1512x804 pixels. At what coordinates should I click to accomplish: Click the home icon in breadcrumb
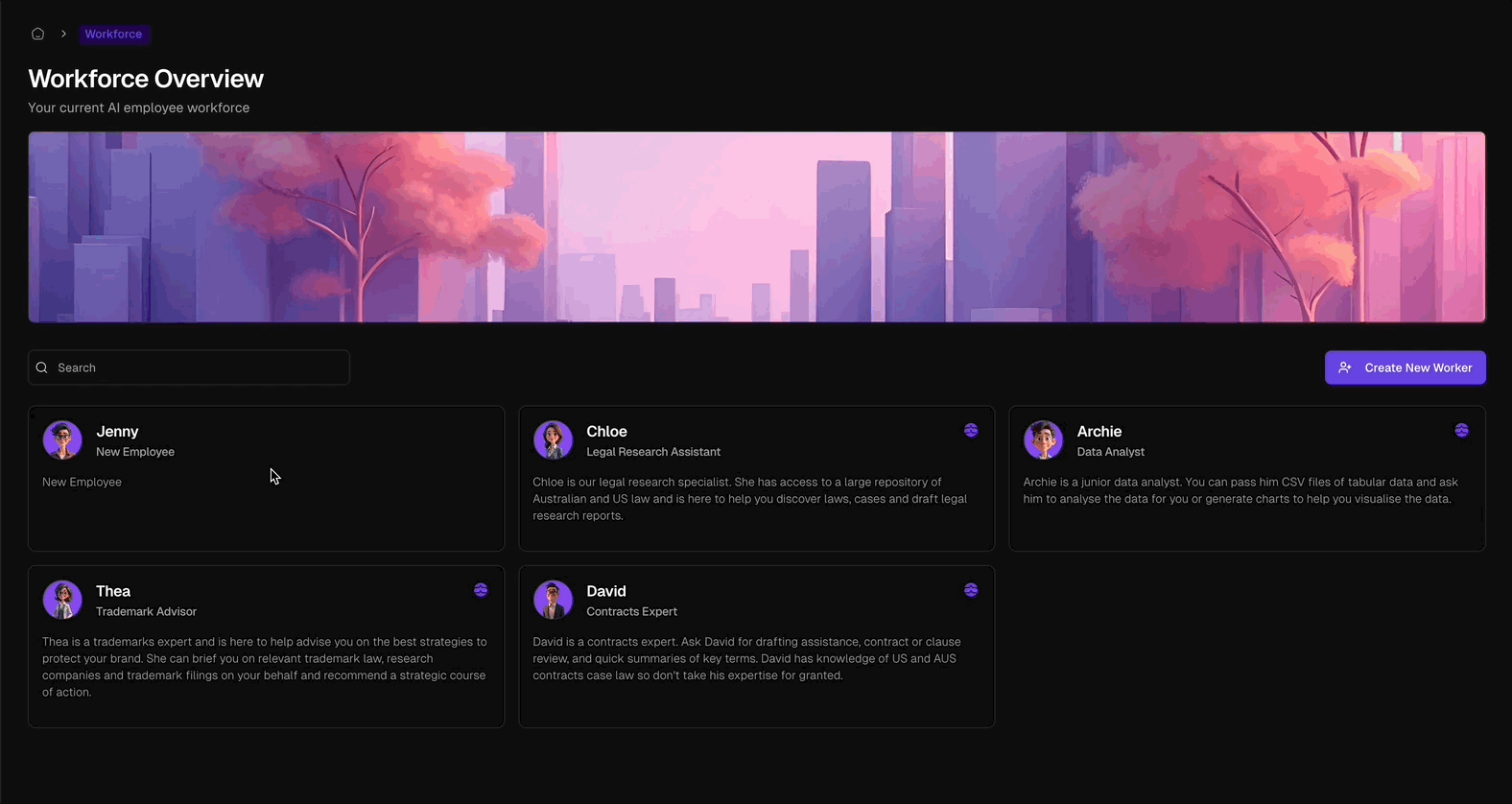[37, 34]
